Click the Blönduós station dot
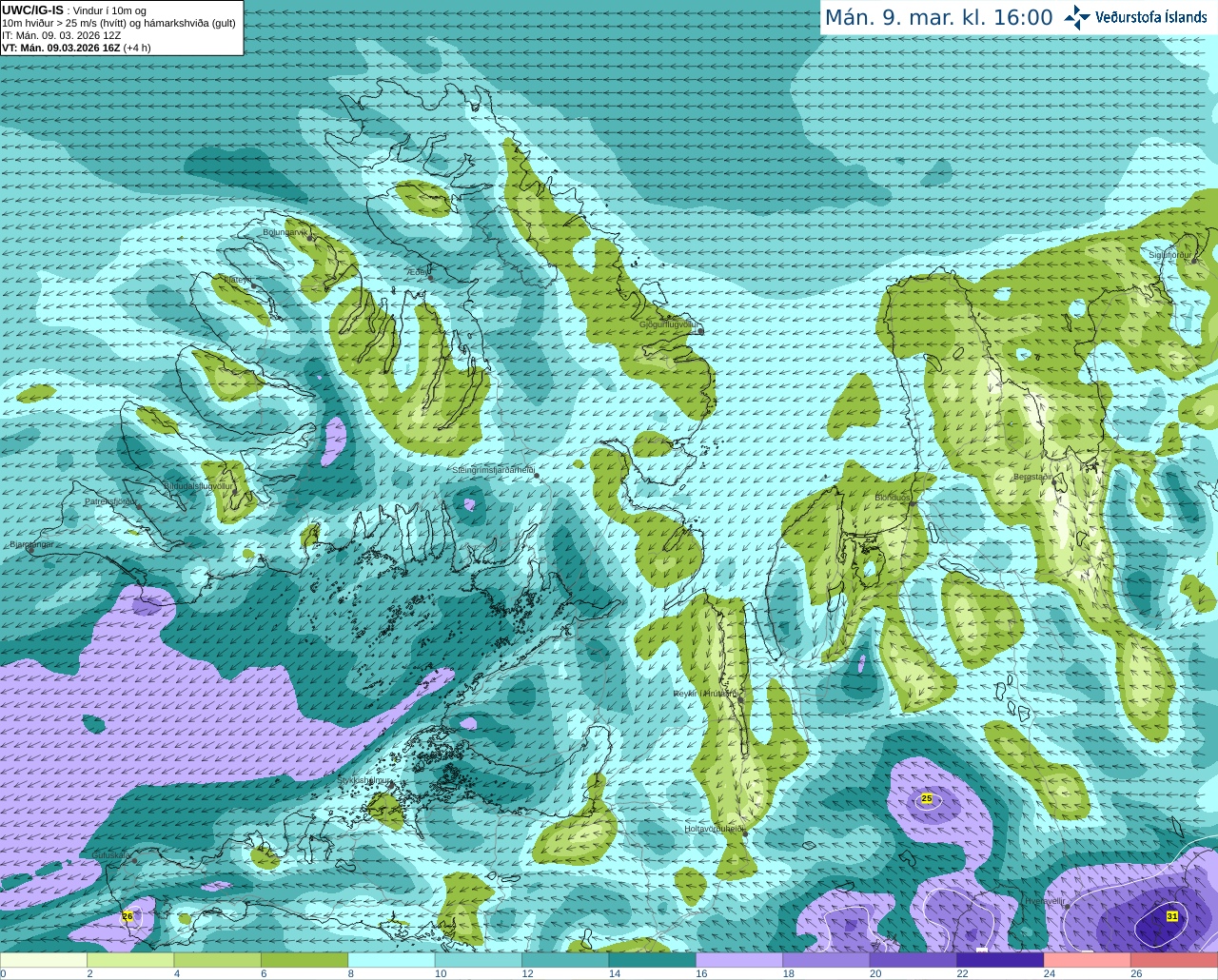 tap(912, 503)
